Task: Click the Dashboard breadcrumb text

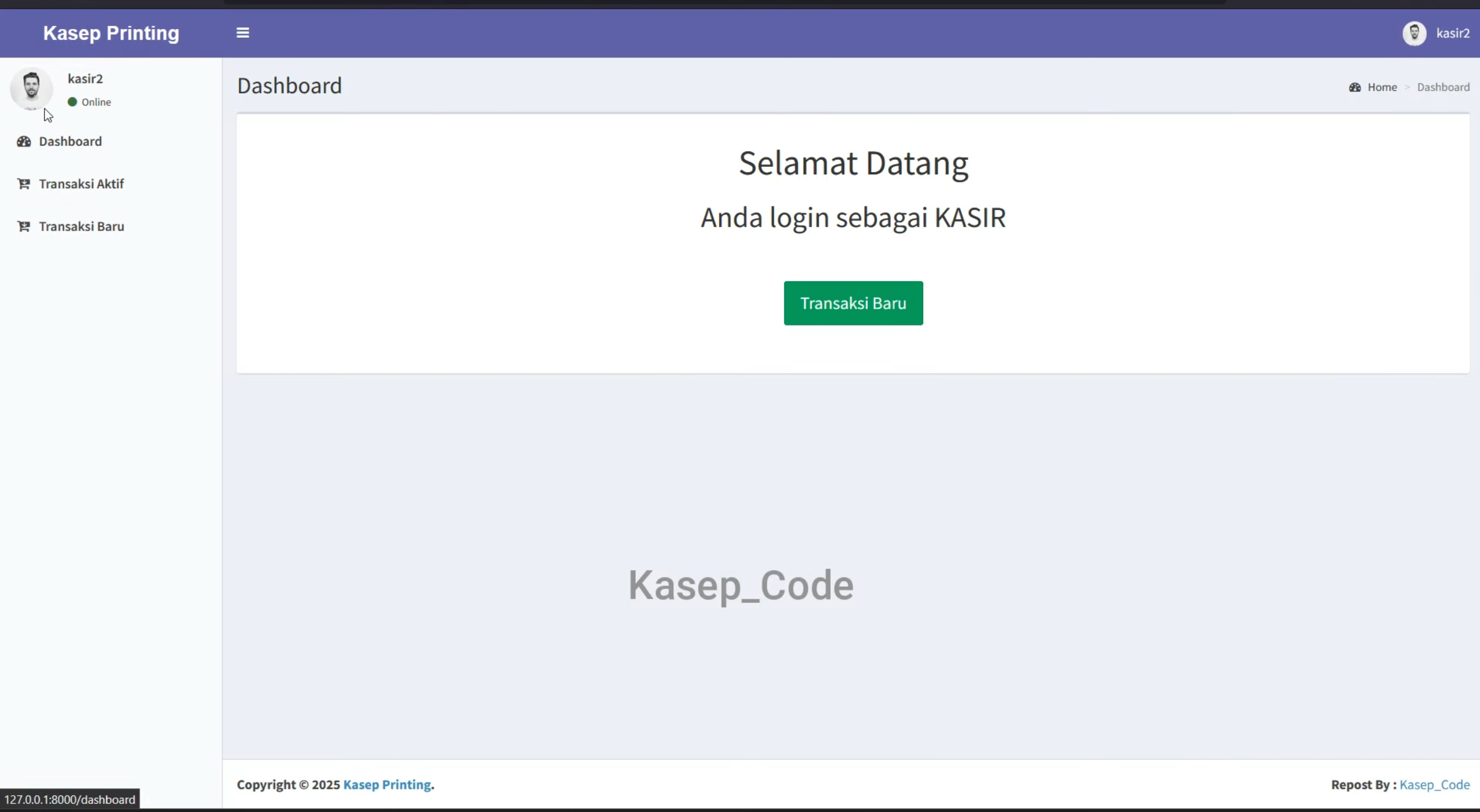Action: 1443,87
